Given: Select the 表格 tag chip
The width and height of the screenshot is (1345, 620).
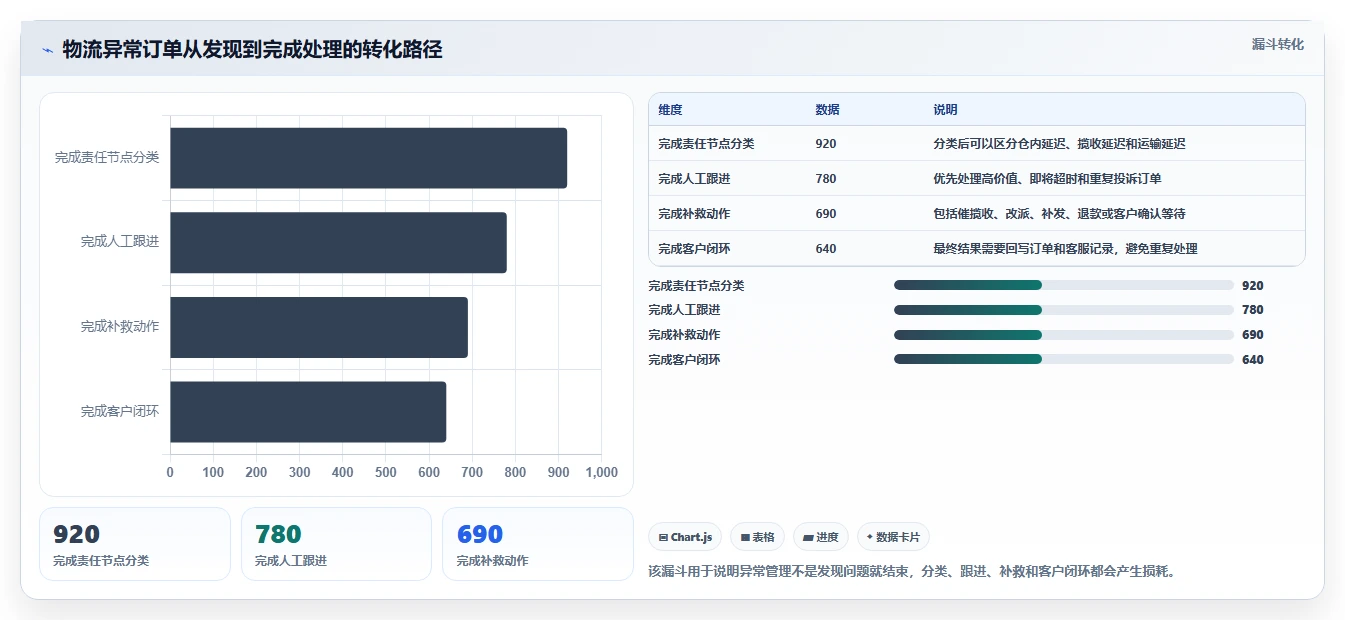Looking at the screenshot, I should 757,537.
